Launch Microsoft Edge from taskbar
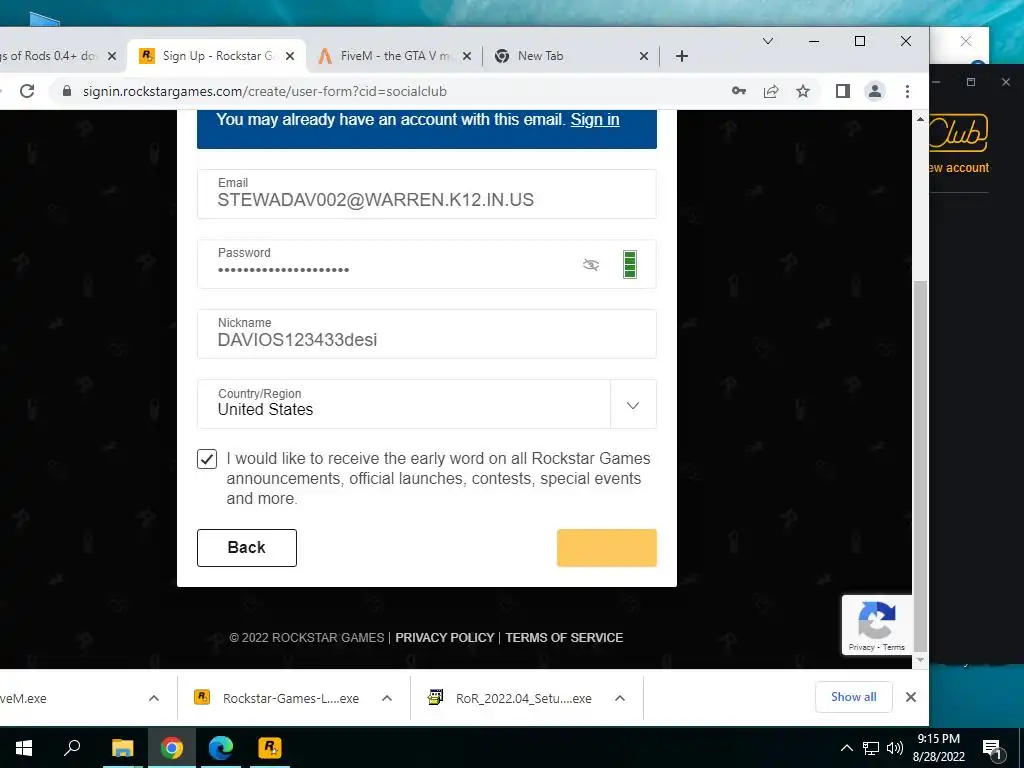 coord(221,748)
